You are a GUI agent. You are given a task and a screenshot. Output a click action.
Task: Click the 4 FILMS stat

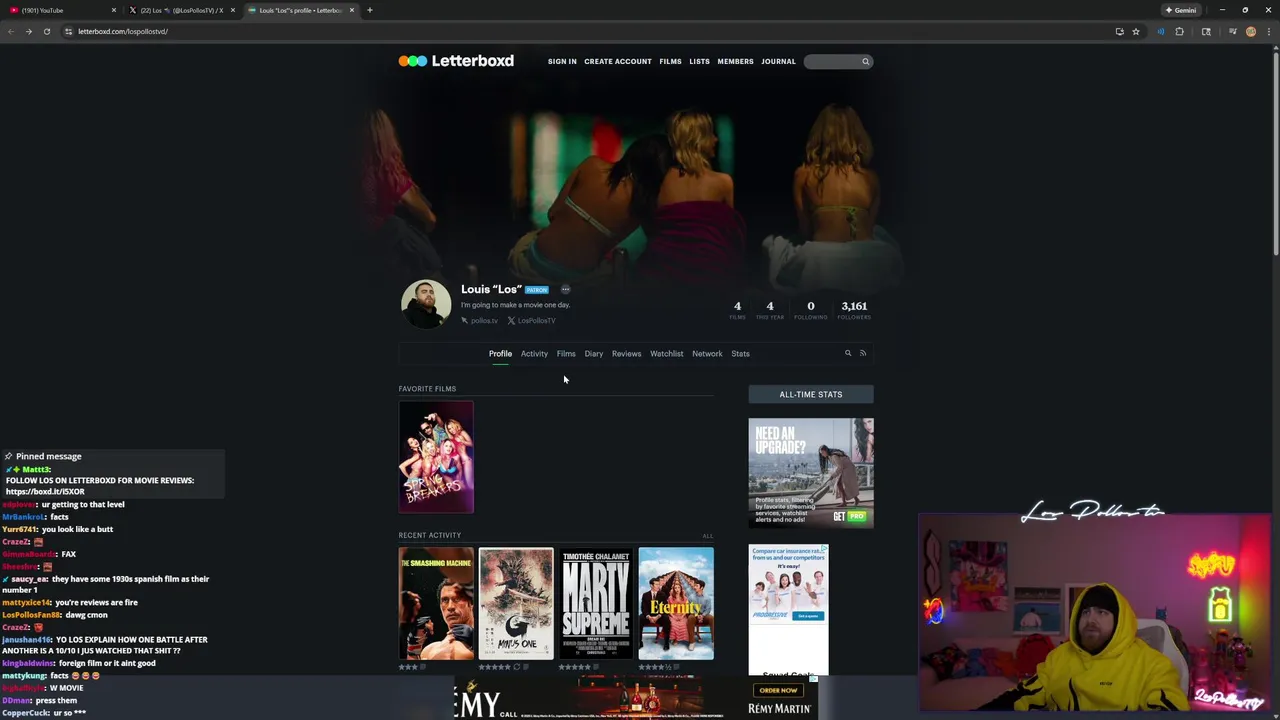tap(737, 310)
